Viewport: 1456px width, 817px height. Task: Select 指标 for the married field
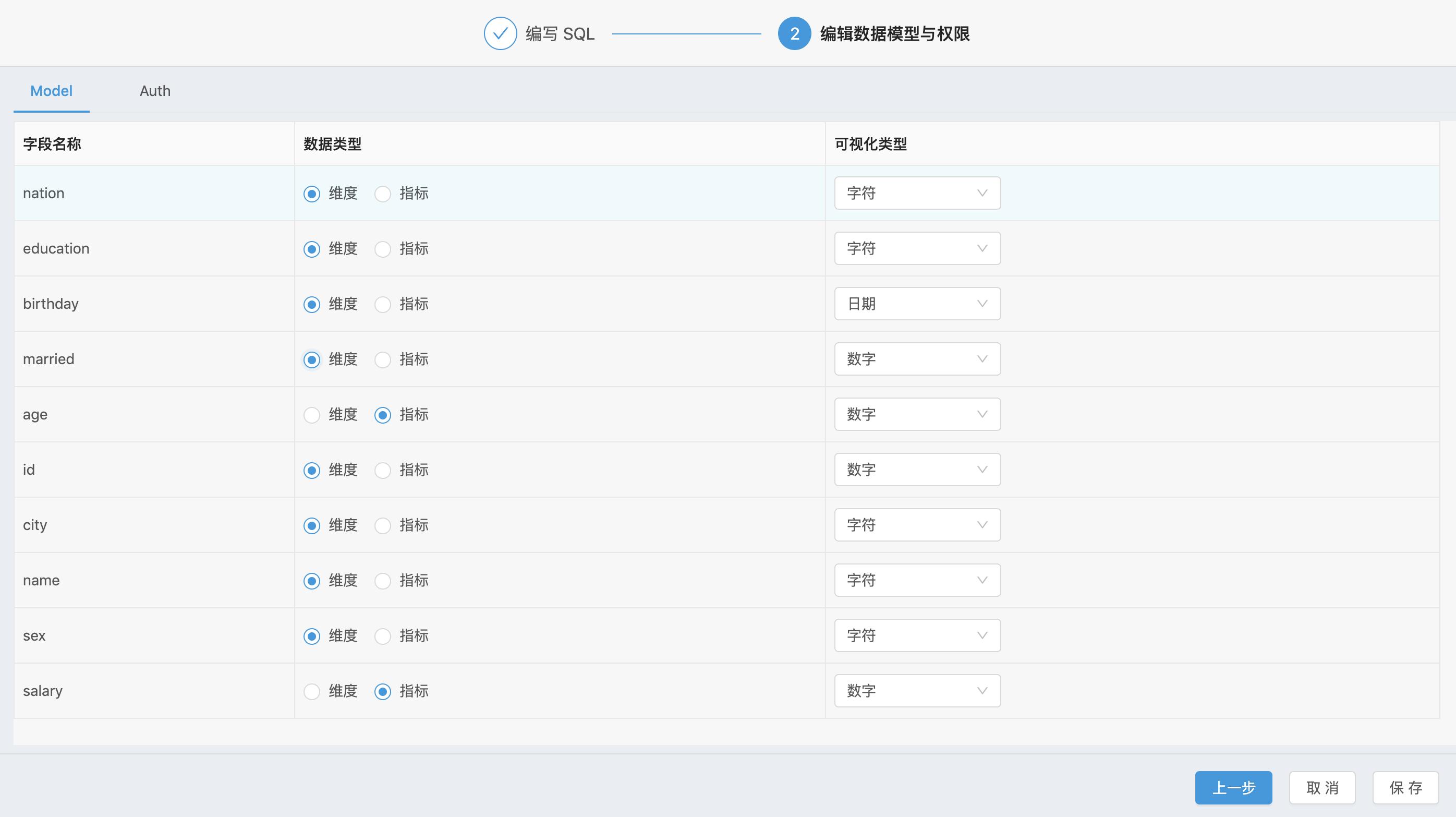(x=383, y=359)
